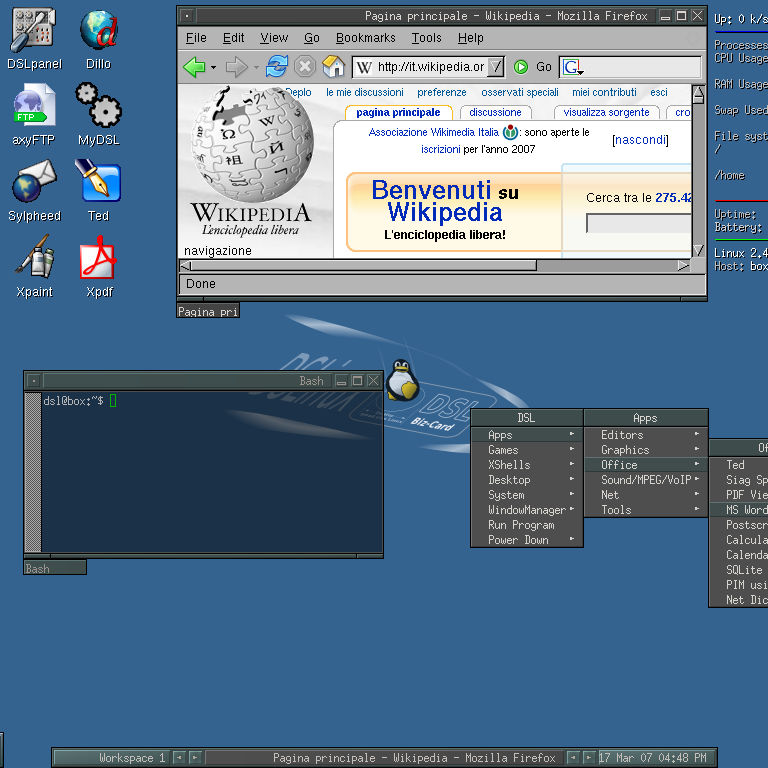
Task: Expand WindowManager submenu in DSL menu
Action: [527, 510]
